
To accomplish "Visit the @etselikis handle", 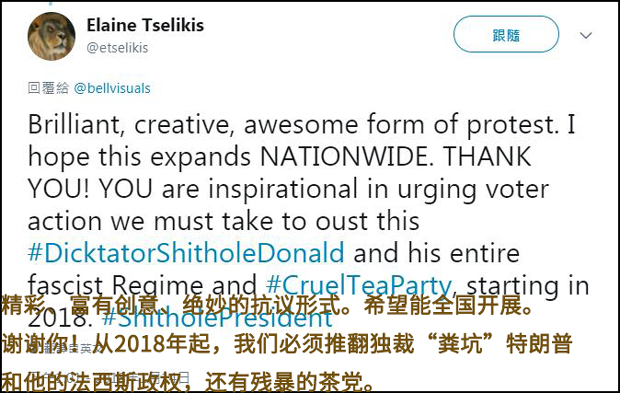I will pyautogui.click(x=117, y=48).
